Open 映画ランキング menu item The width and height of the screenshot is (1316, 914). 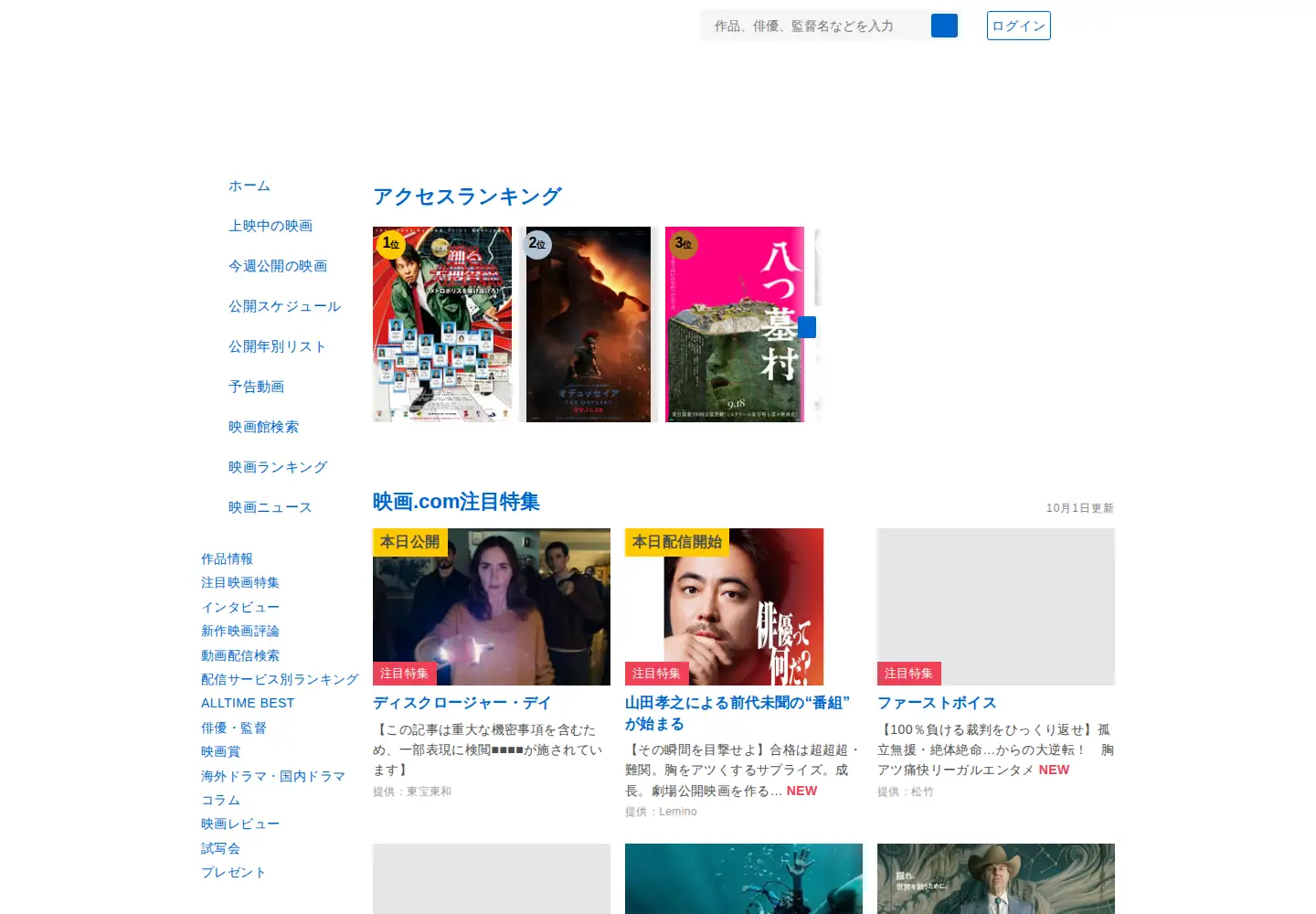[x=278, y=467]
